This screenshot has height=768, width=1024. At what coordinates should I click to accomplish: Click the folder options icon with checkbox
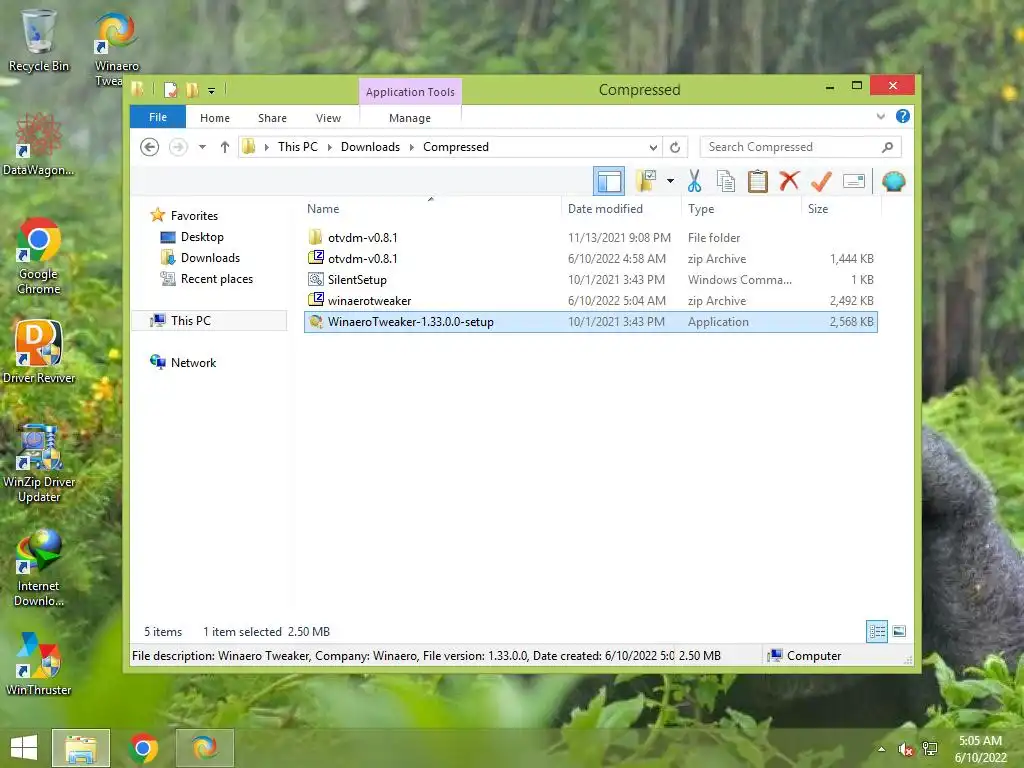point(646,181)
